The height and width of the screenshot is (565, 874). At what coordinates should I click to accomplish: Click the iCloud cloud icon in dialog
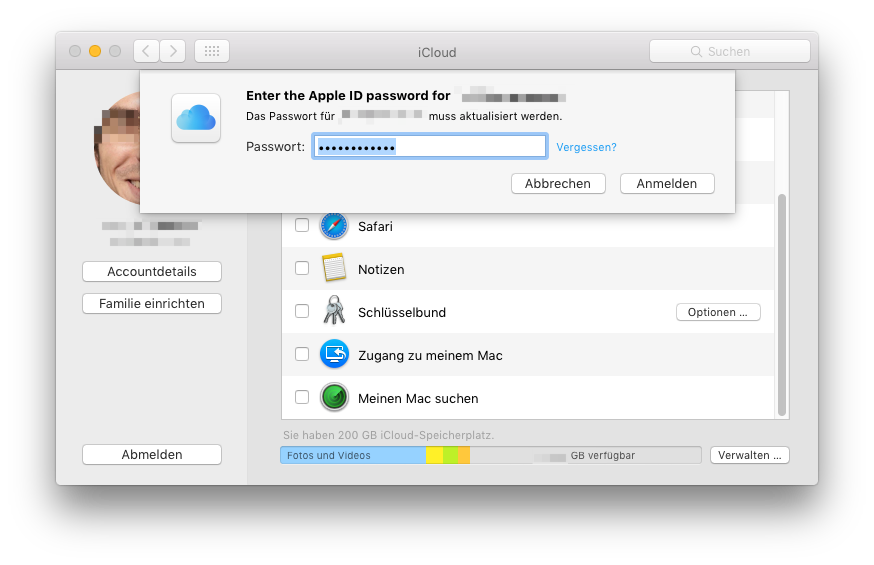click(x=196, y=118)
